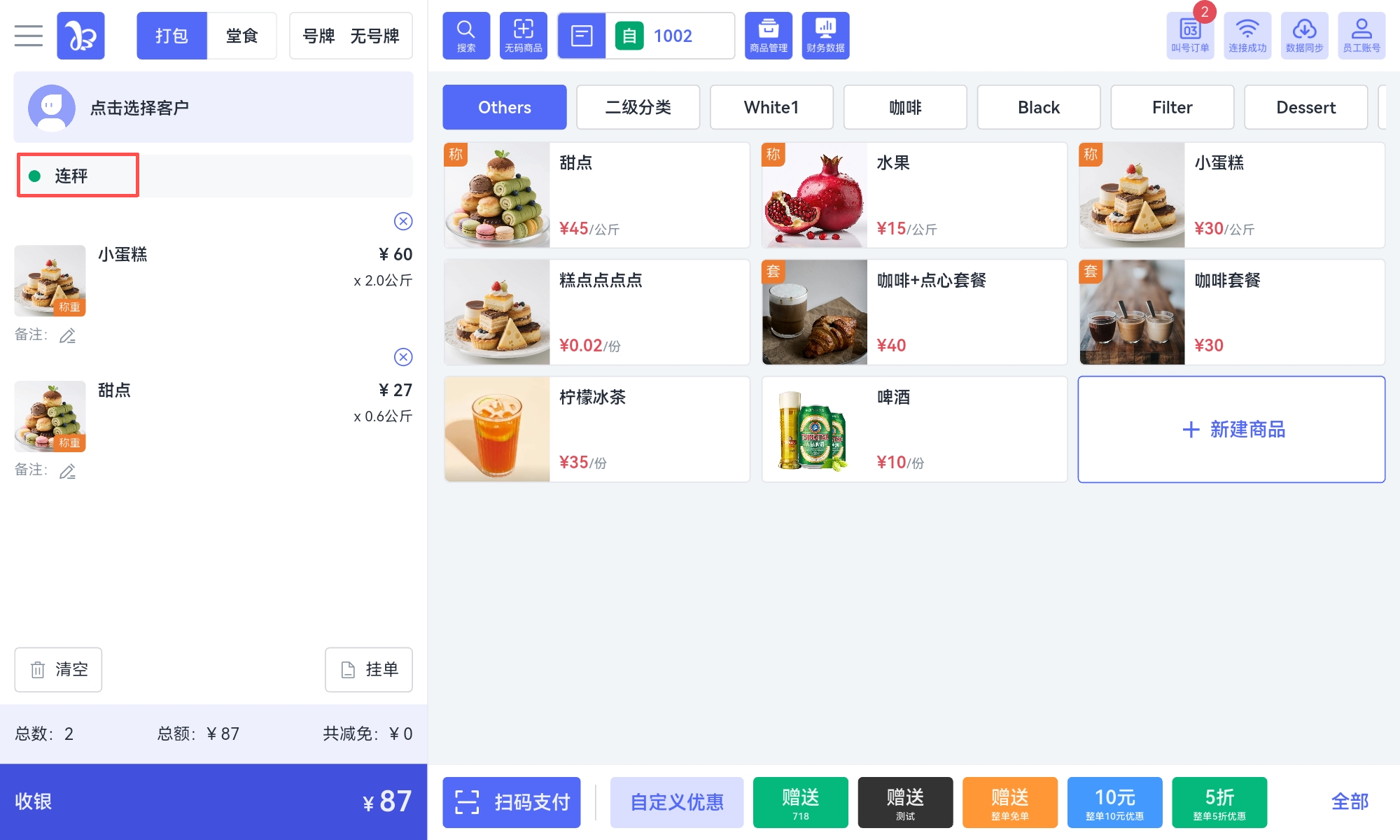Click the data sync (数据同步) icon
The width and height of the screenshot is (1400, 840).
click(x=1305, y=36)
